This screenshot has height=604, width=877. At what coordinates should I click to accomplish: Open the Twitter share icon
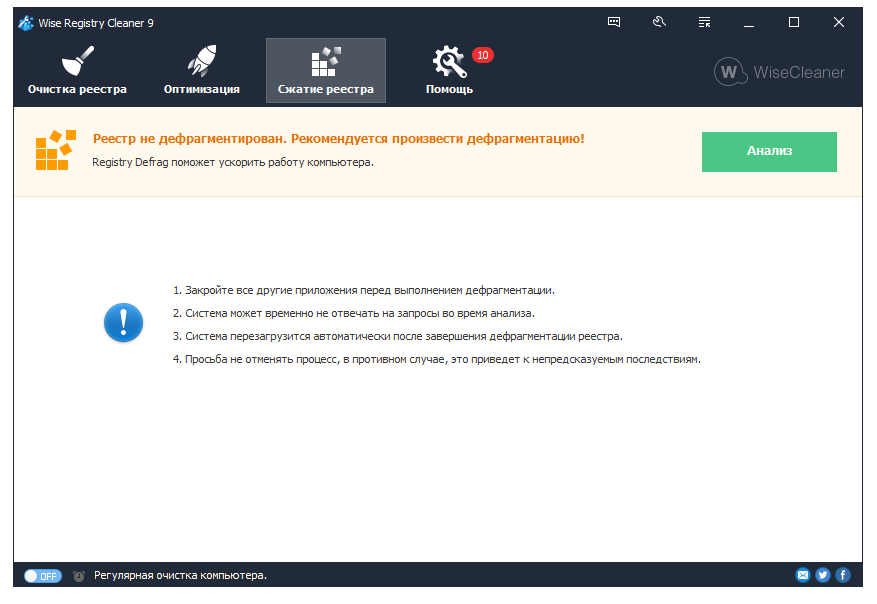click(x=823, y=575)
